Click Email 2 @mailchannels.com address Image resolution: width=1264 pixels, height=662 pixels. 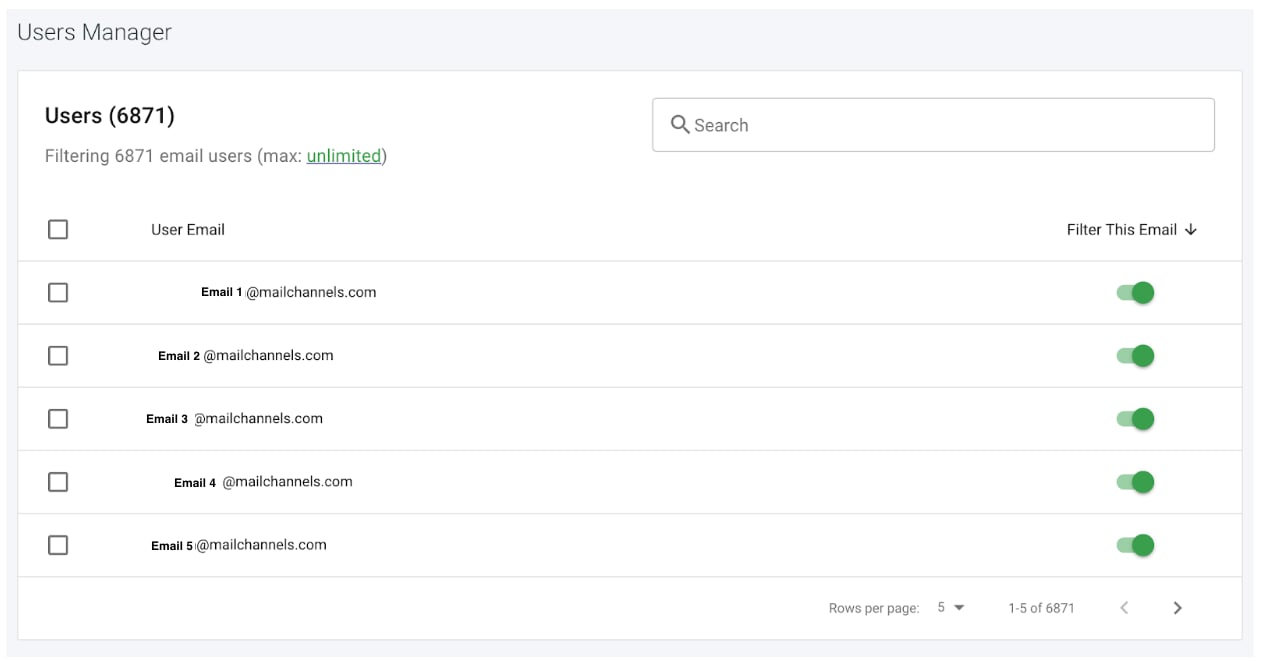(245, 355)
